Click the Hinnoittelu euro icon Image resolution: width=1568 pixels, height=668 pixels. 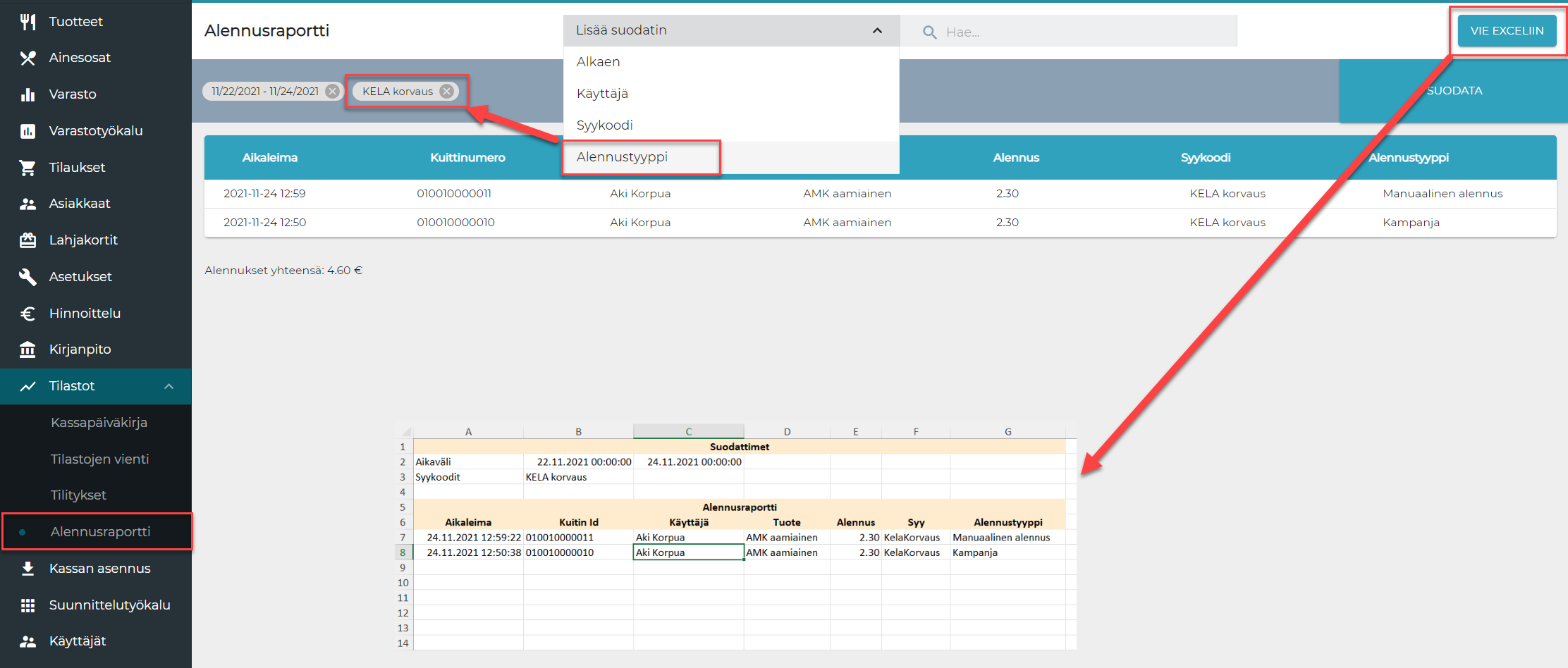27,314
